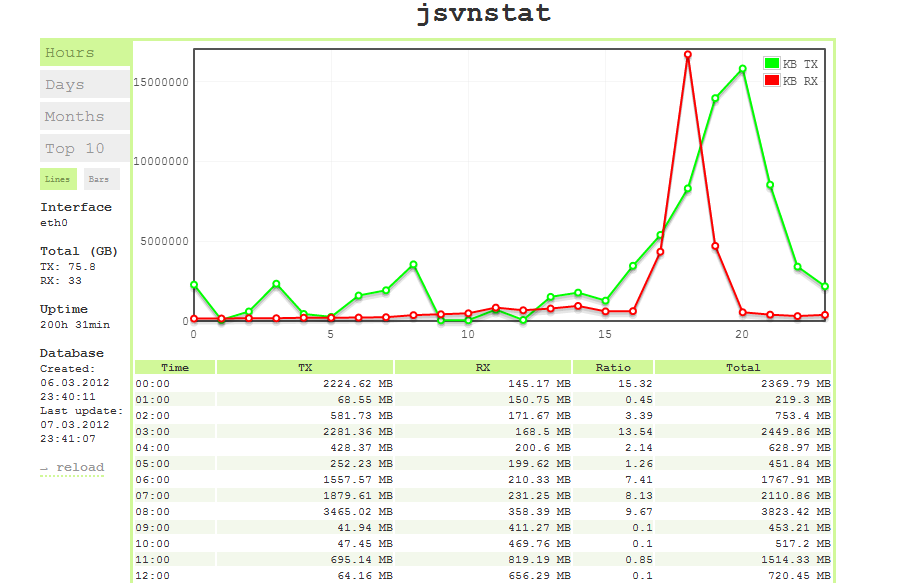Click the green KB TX legend swatch
Image resolution: width=920 pixels, height=583 pixels.
772,63
